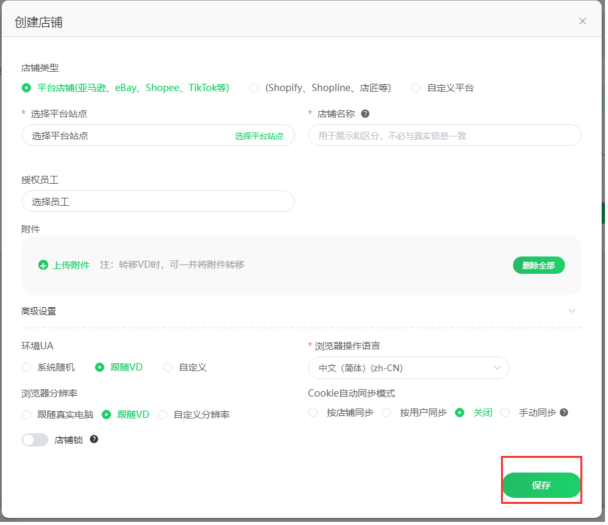
Task: Select 平台店铺(亚马逊、eBay、Shopee、TikTok等) radio
Action: 26,88
